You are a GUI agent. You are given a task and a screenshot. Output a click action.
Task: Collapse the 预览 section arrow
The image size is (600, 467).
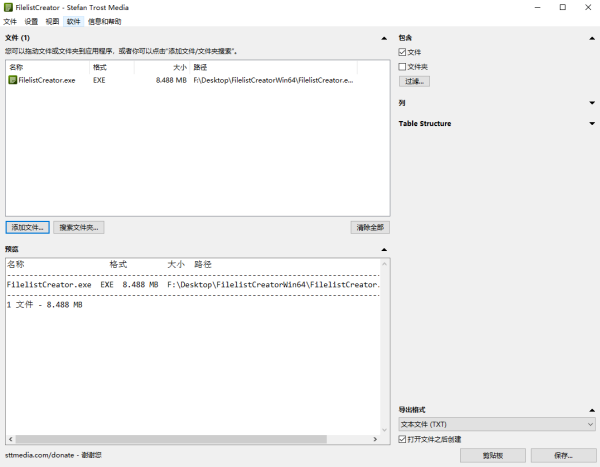click(x=384, y=250)
